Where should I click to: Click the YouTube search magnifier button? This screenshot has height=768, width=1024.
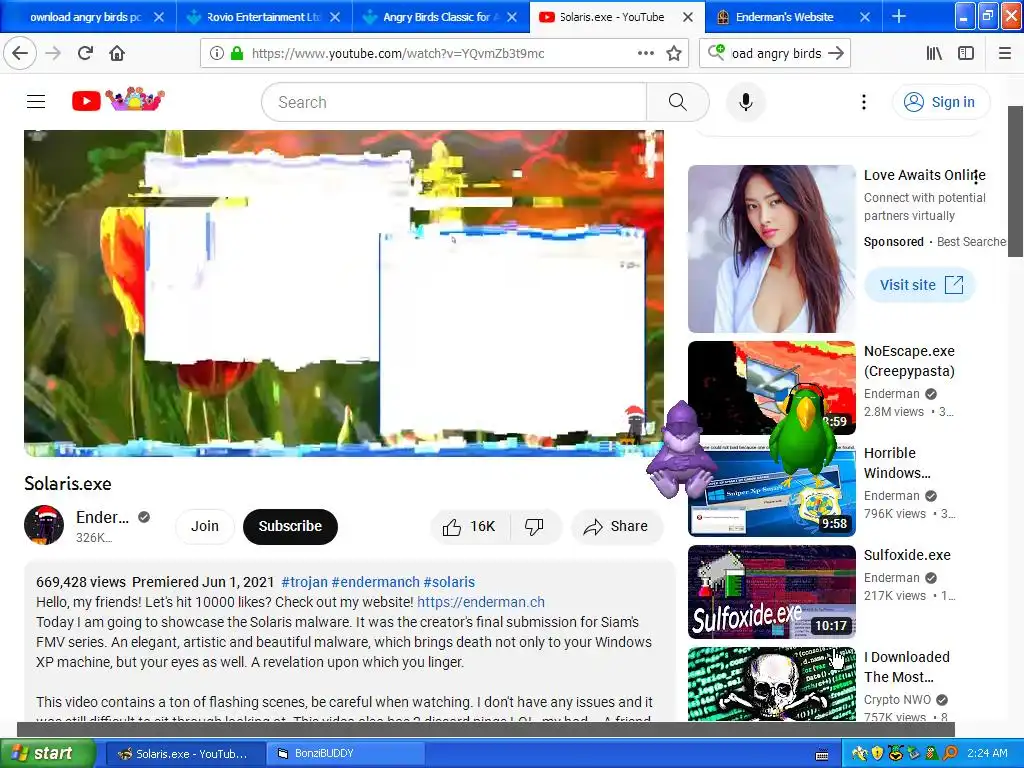click(x=677, y=102)
